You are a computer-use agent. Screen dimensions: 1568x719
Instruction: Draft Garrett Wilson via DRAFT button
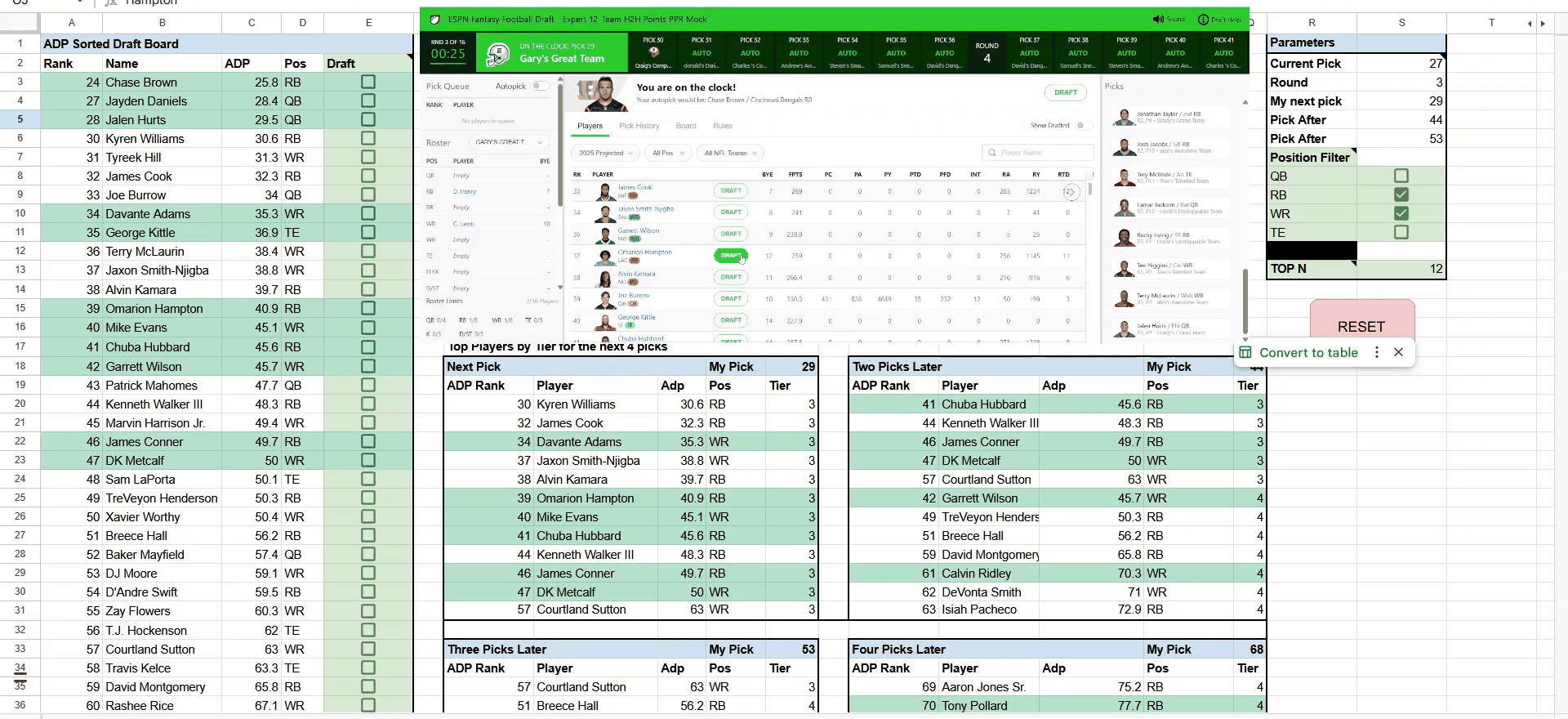click(731, 234)
